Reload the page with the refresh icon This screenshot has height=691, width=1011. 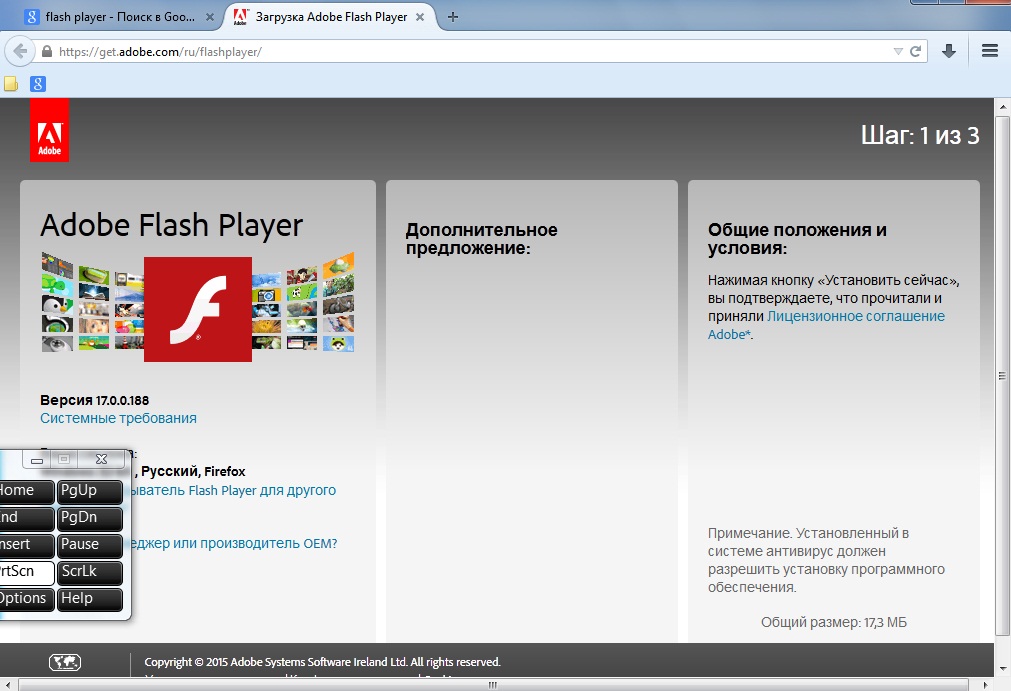point(915,52)
